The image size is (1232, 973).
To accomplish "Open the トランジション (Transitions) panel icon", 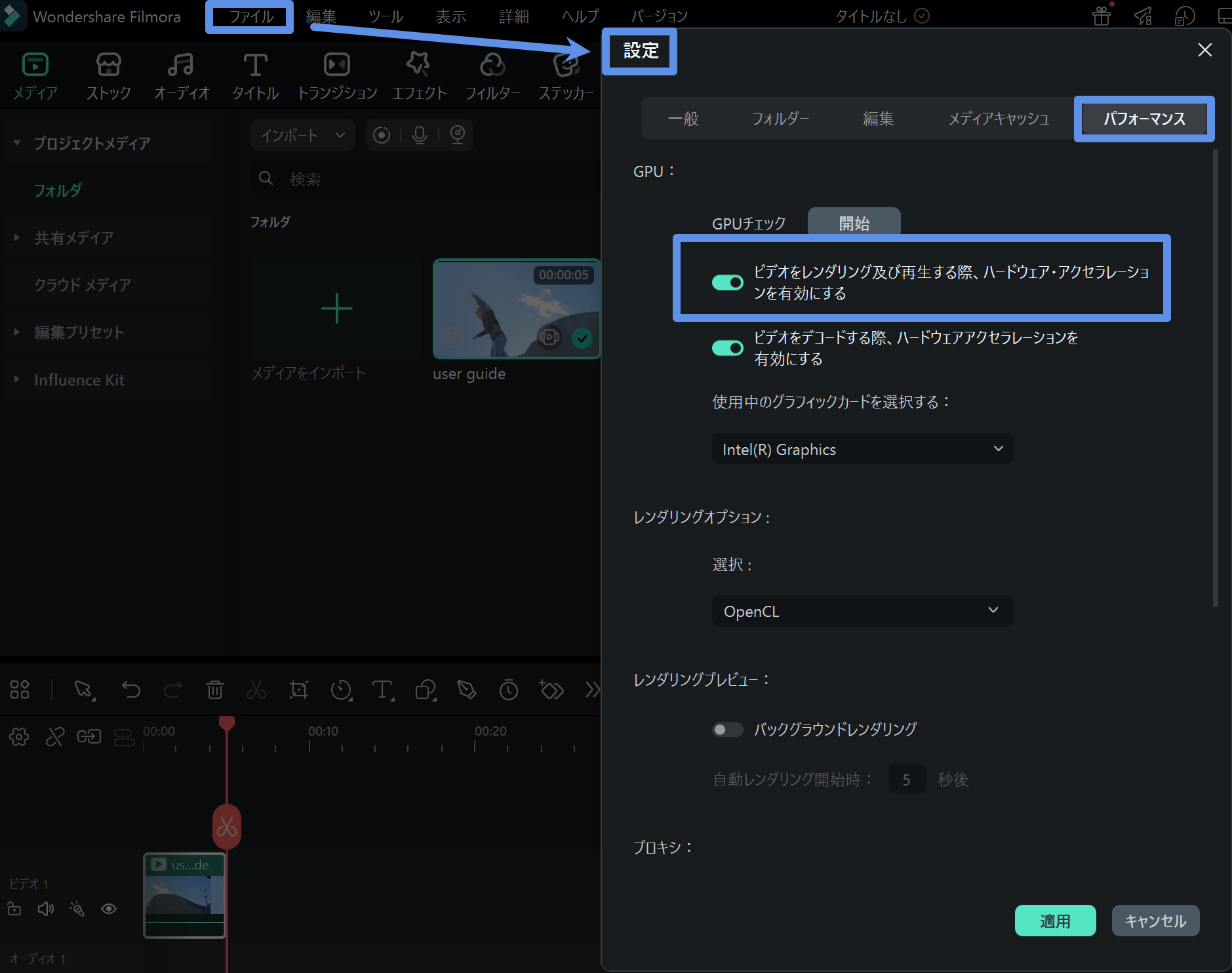I will coord(337,64).
